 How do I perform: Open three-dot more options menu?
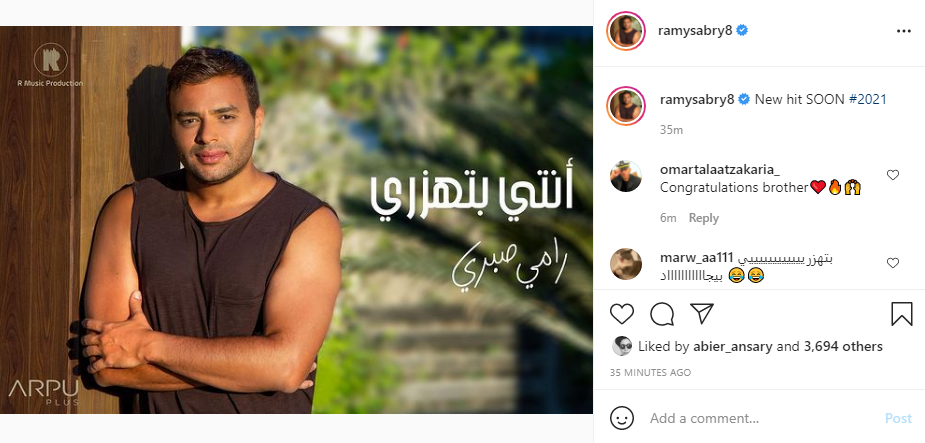904,31
